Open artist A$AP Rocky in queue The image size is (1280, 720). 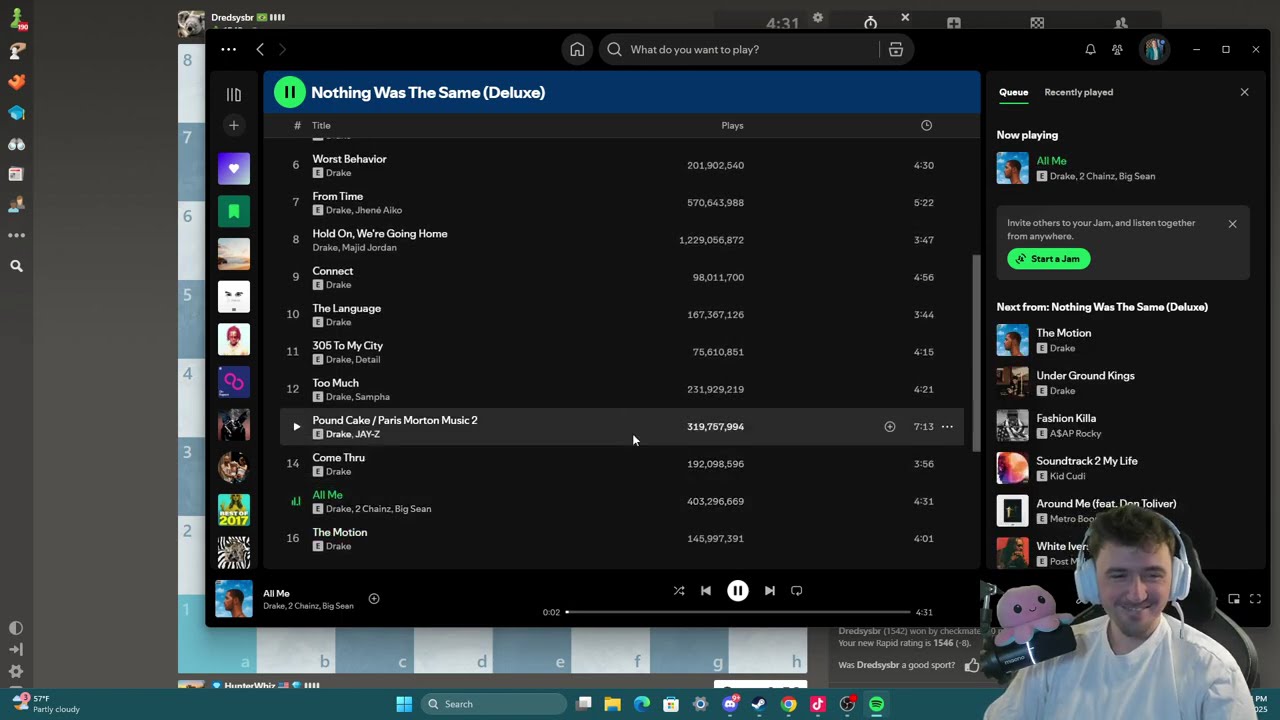click(x=1075, y=434)
